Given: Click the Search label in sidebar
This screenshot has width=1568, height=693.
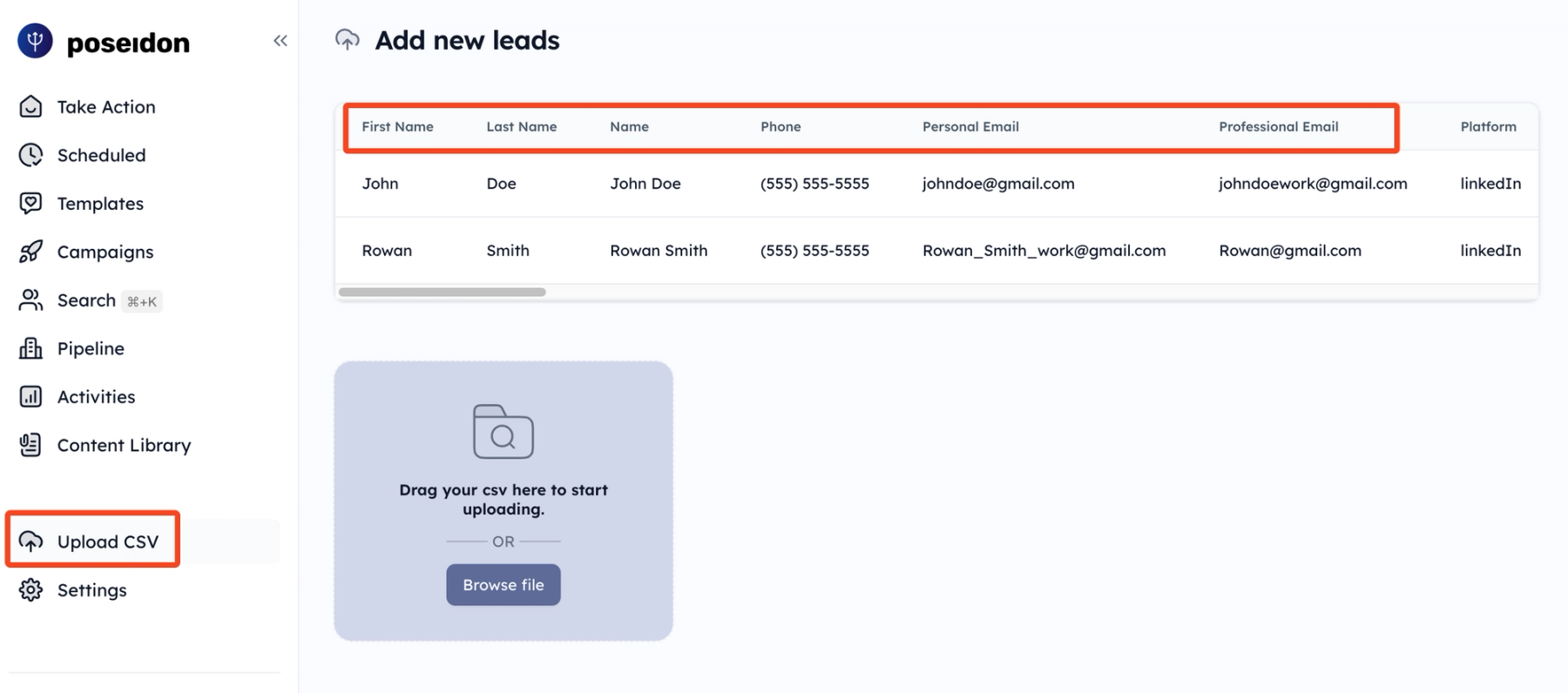Looking at the screenshot, I should [x=86, y=299].
